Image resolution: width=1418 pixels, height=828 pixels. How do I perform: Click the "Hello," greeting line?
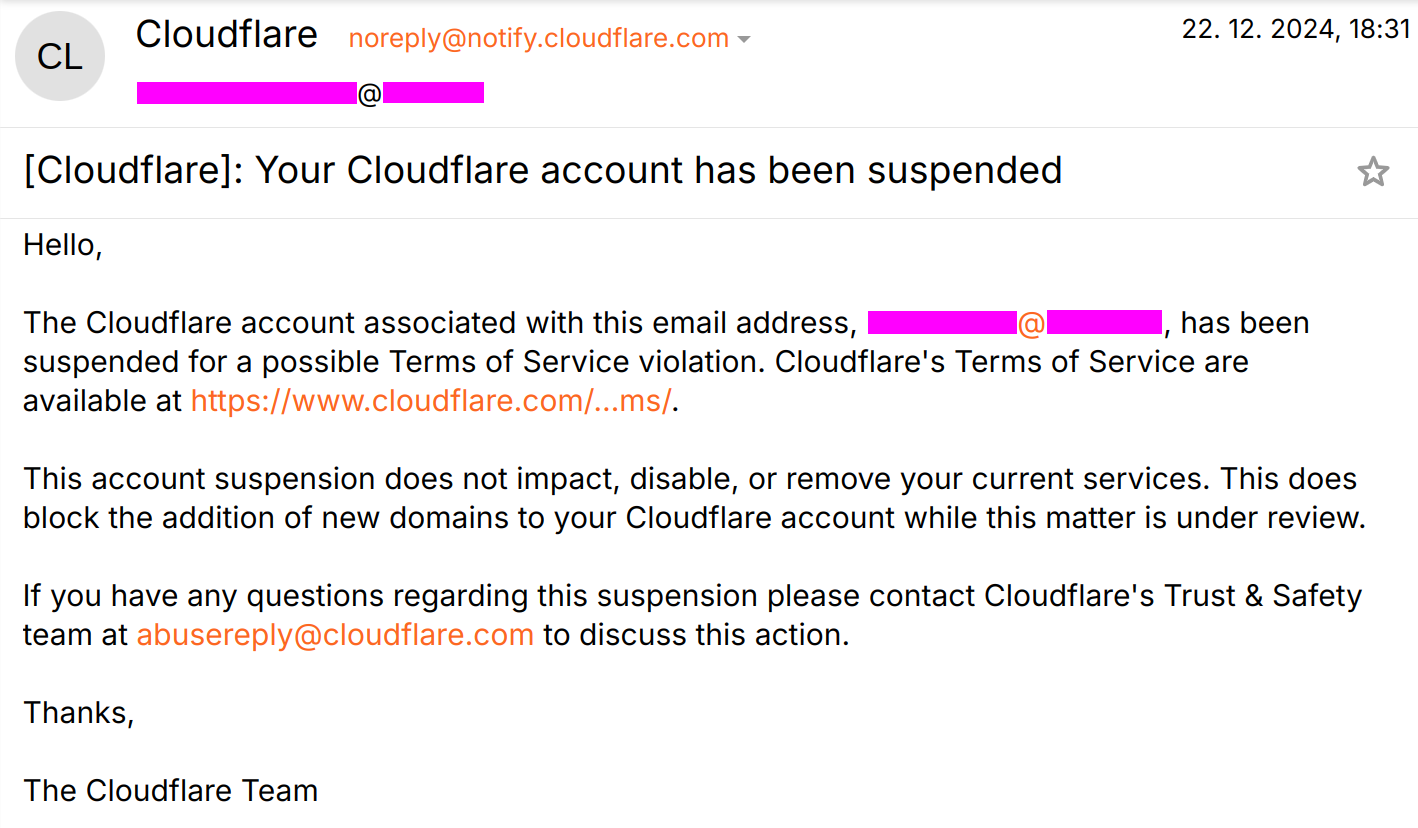(x=63, y=245)
